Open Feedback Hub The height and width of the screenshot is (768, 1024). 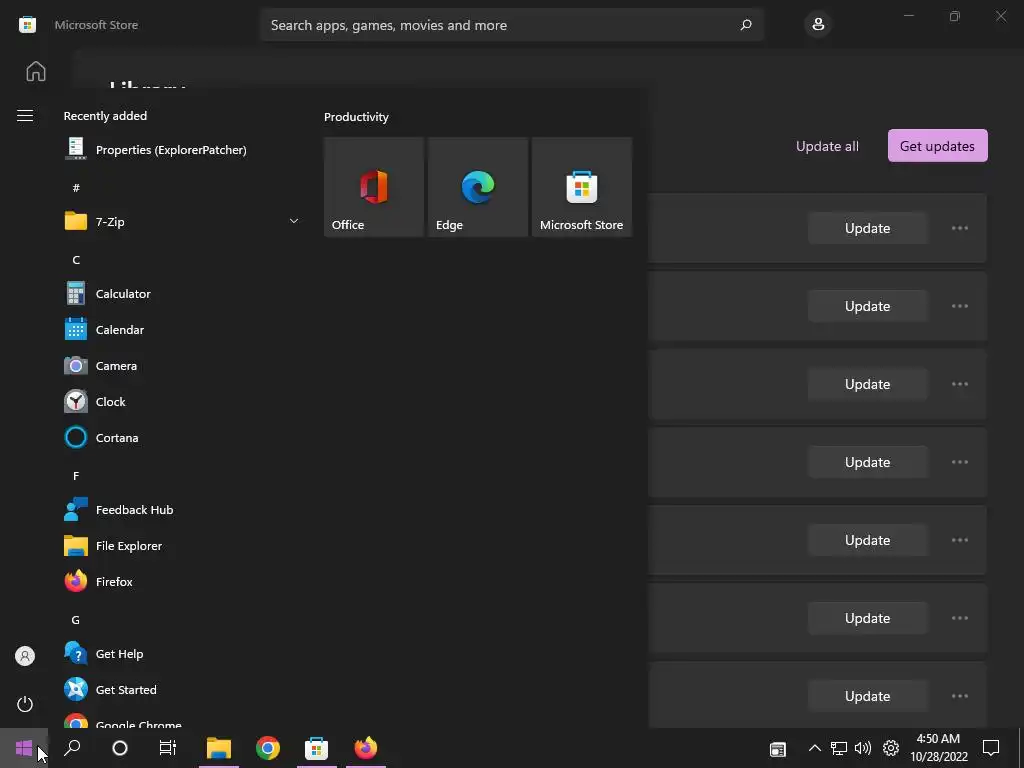(x=181, y=510)
